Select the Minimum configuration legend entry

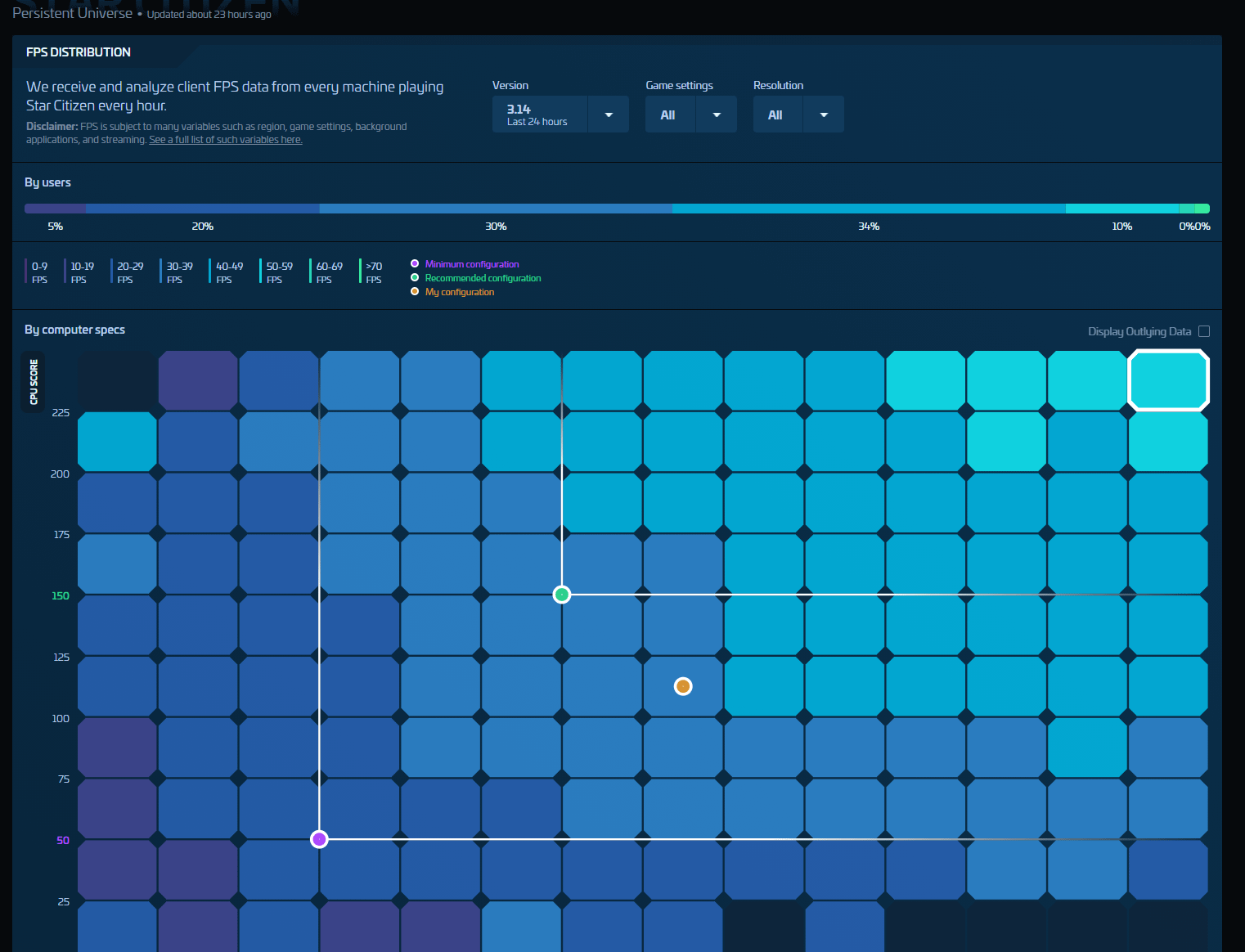click(465, 264)
